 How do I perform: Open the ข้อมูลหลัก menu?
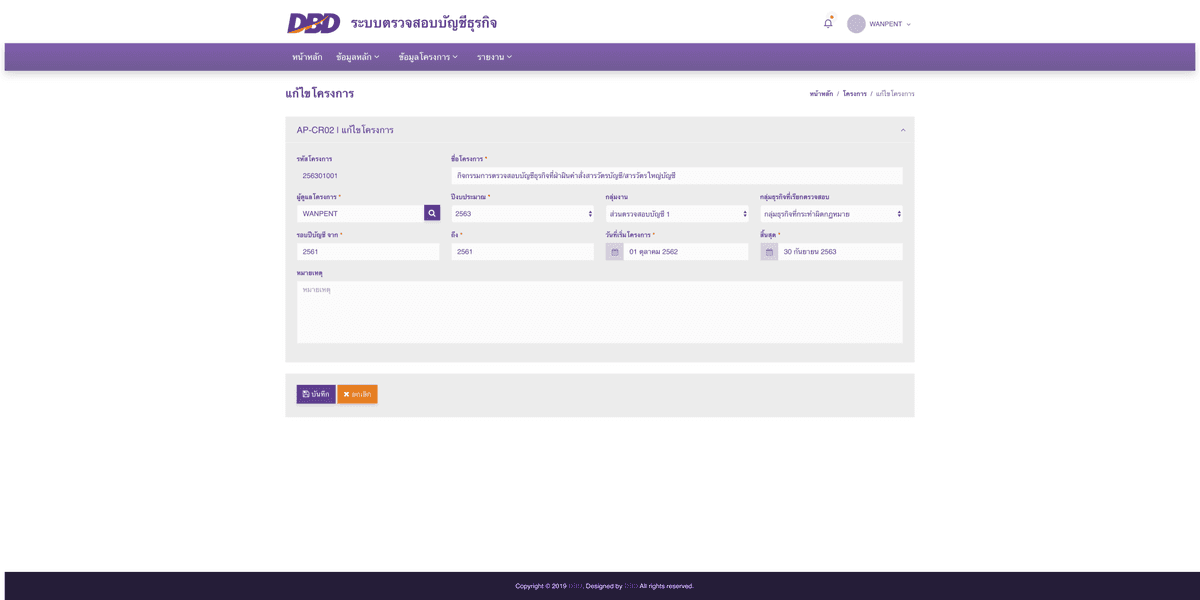pyautogui.click(x=358, y=57)
